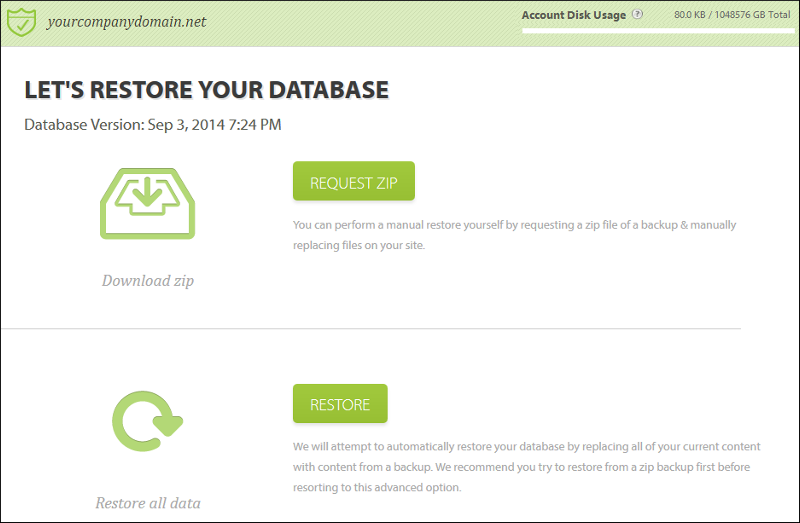
Task: Open the yourcompanydomain.net site link
Action: 126,21
